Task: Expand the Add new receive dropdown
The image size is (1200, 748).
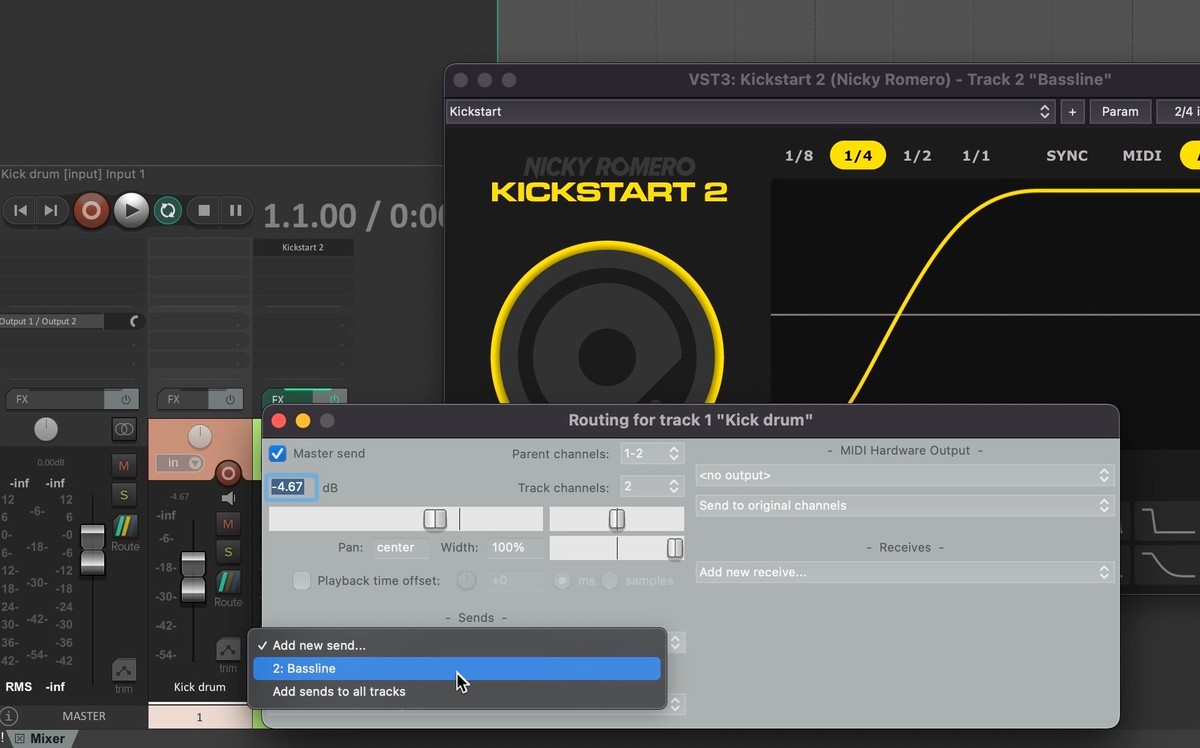Action: (x=905, y=573)
